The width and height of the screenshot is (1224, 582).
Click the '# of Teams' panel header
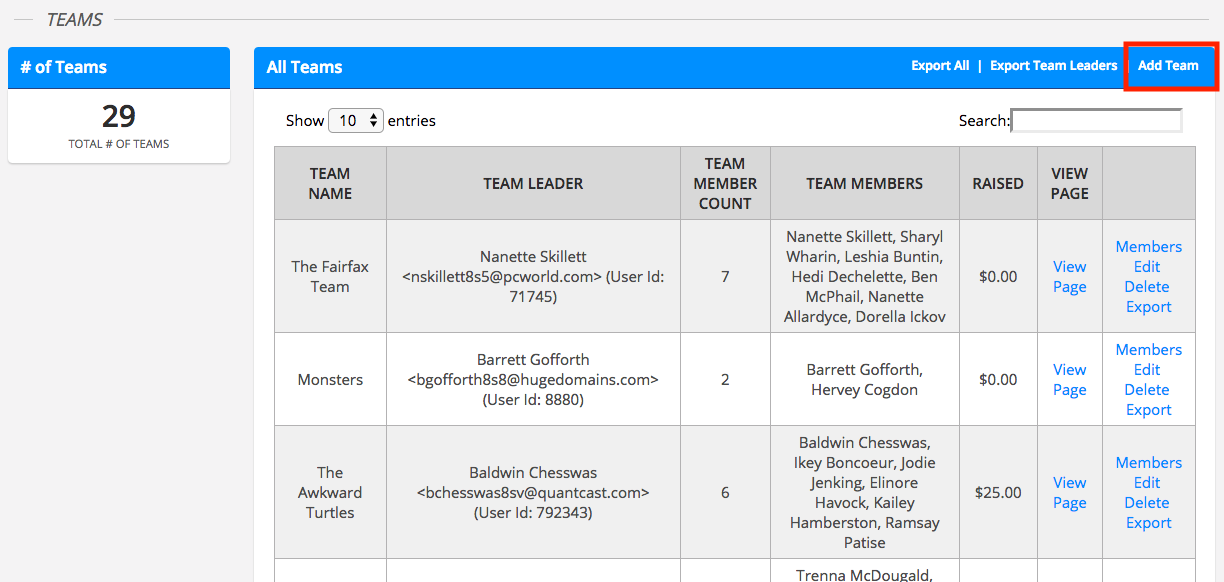click(x=119, y=68)
